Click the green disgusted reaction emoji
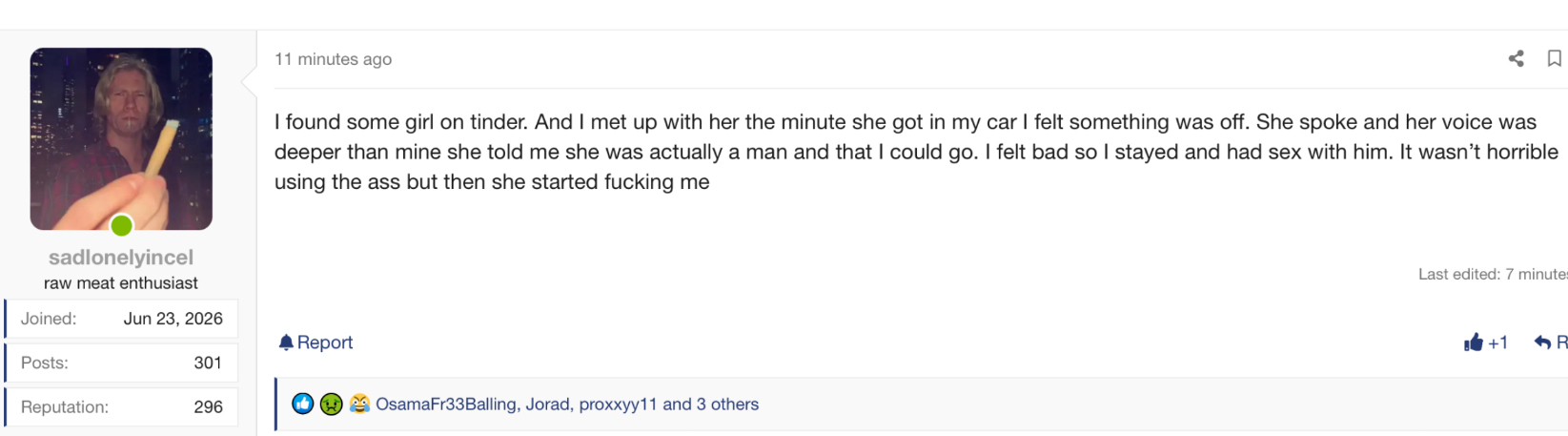This screenshot has height=436, width=1568. tap(331, 404)
